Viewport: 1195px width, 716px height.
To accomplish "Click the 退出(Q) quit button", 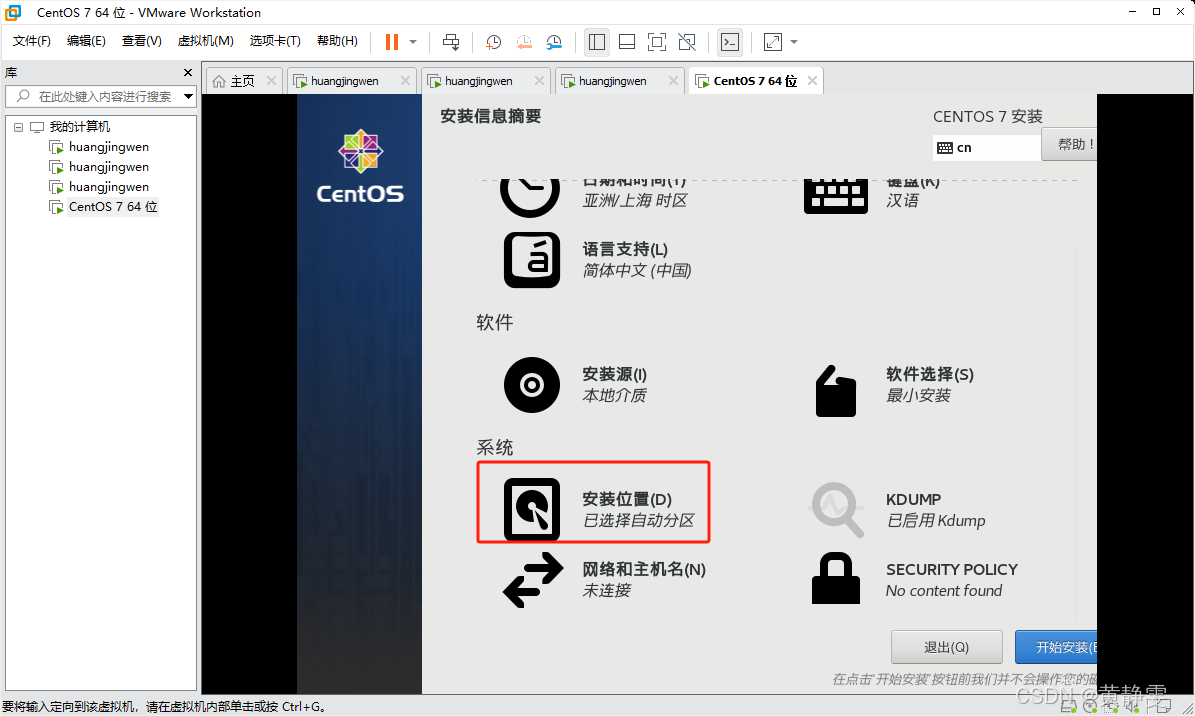I will click(x=946, y=647).
